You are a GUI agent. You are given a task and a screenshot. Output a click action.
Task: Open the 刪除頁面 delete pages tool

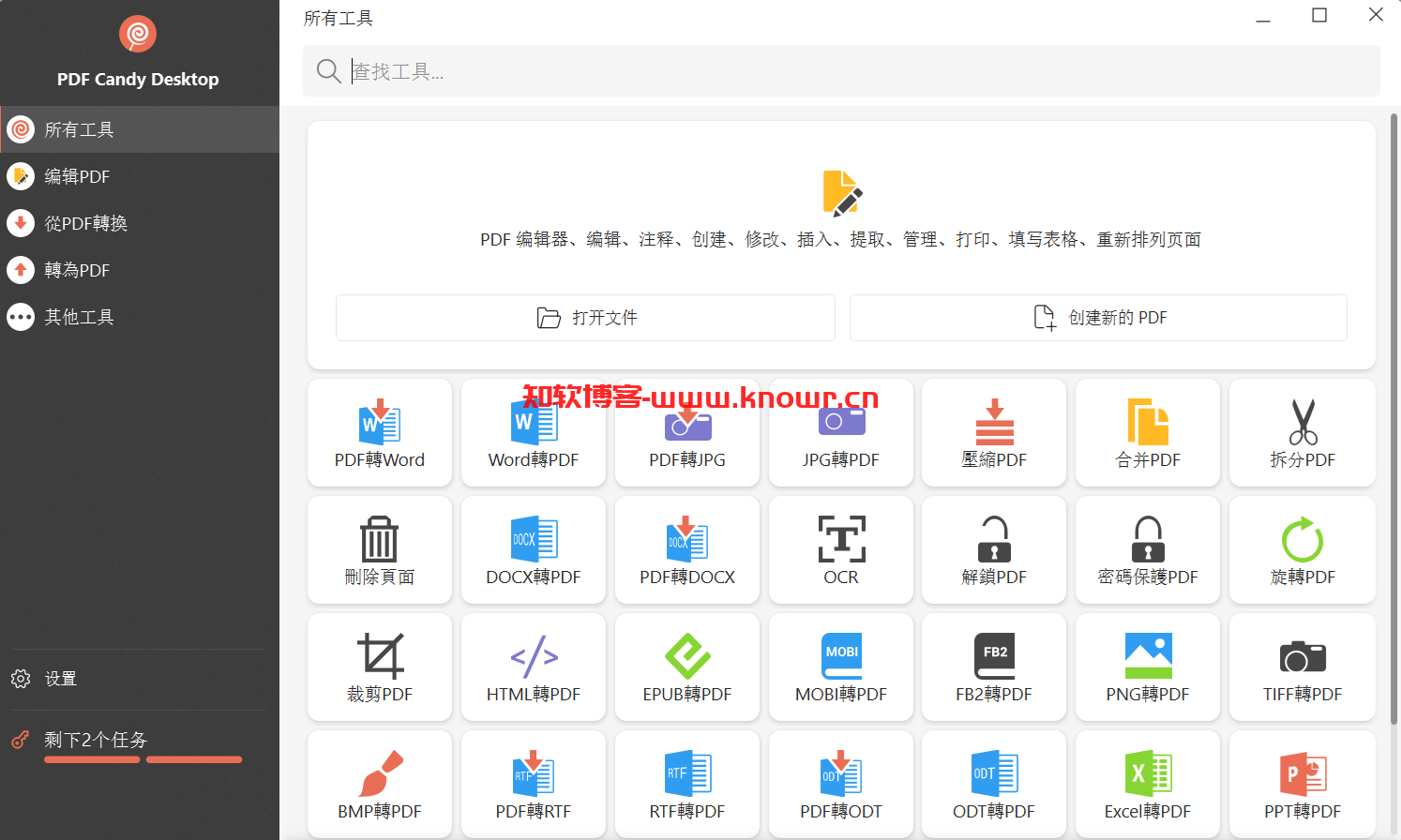[x=380, y=550]
